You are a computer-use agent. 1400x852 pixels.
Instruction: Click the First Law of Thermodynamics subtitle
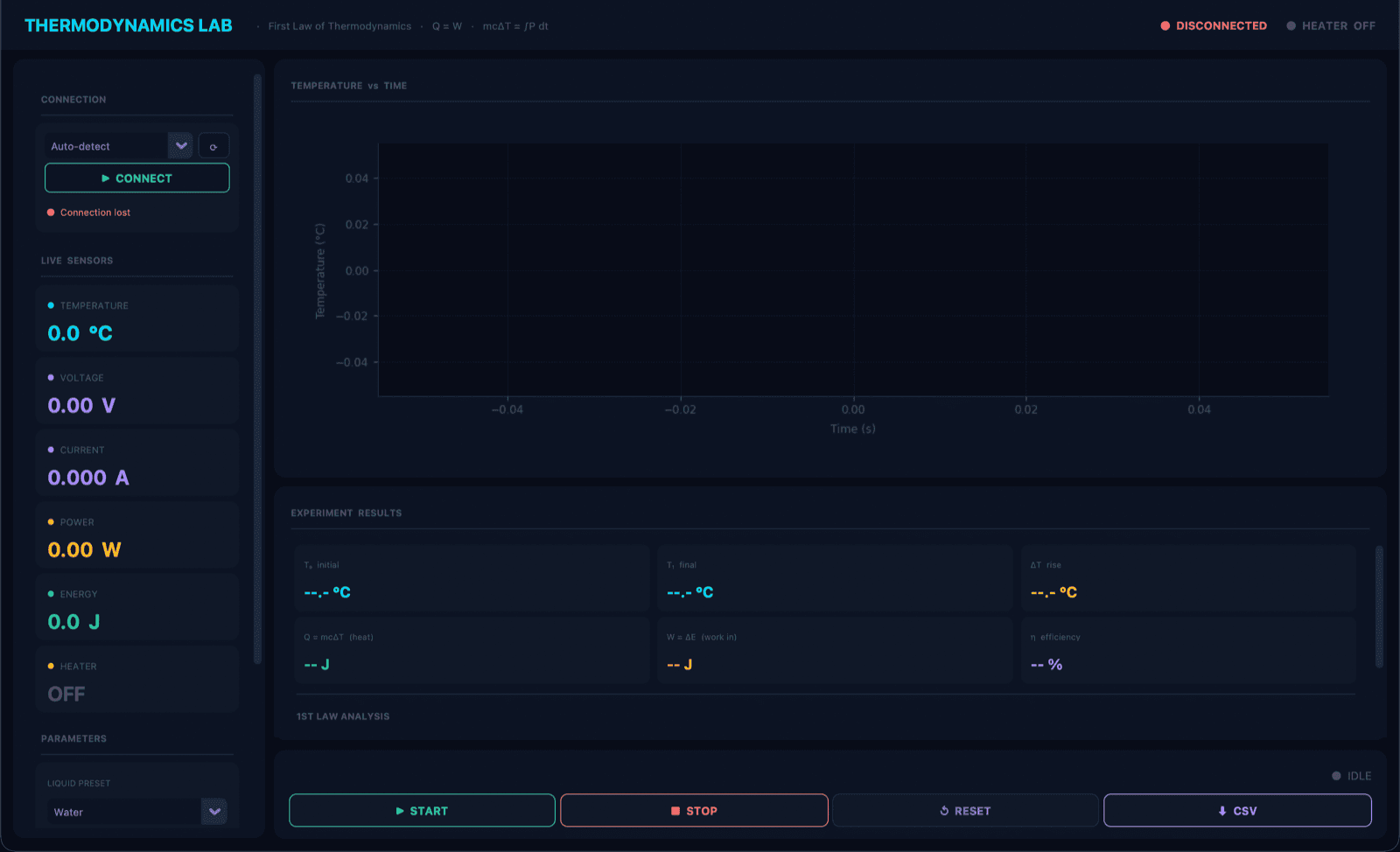(x=339, y=26)
